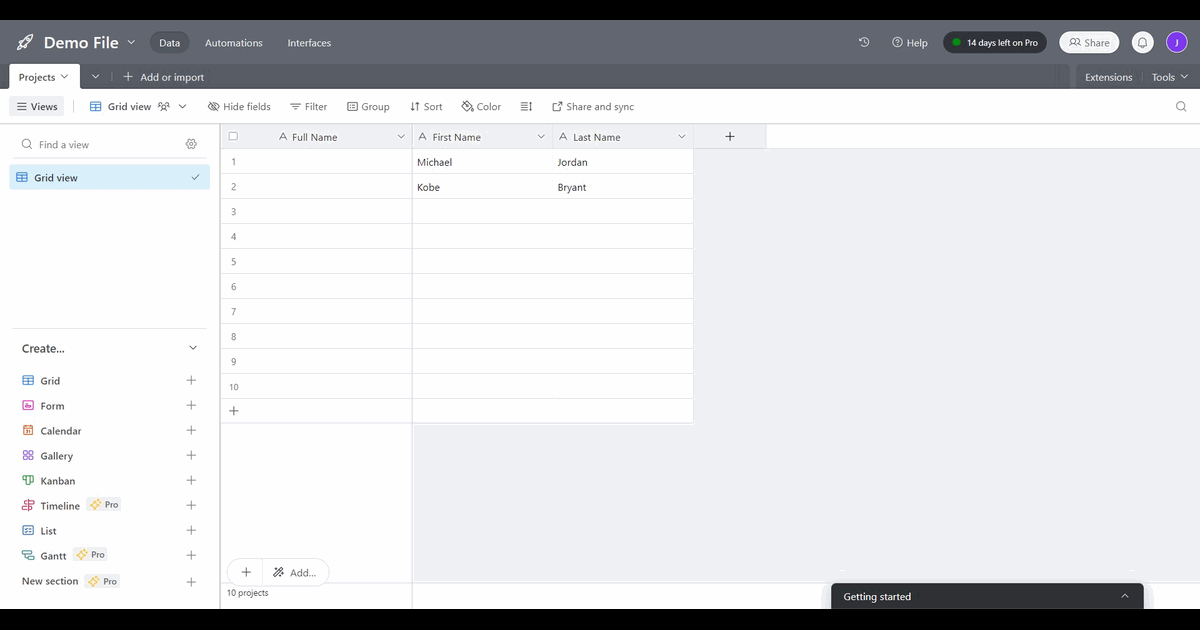Collapse the Create section
This screenshot has height=630, width=1200.
point(193,348)
